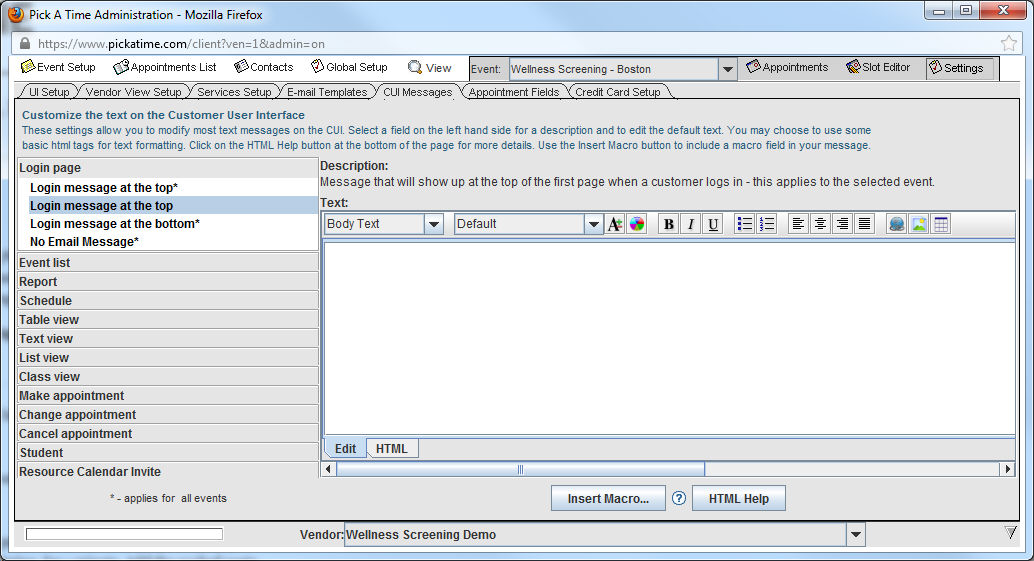Open the Default font dropdown
Screen dimensions: 1034x561
tap(593, 224)
